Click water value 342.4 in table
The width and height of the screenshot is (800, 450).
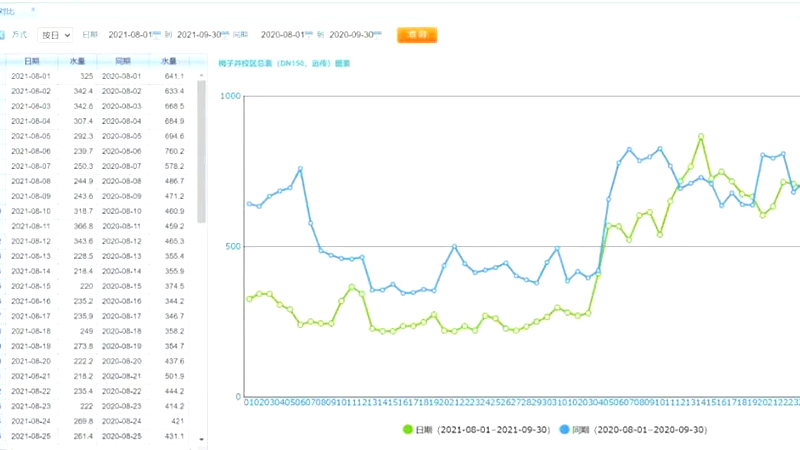click(x=83, y=91)
